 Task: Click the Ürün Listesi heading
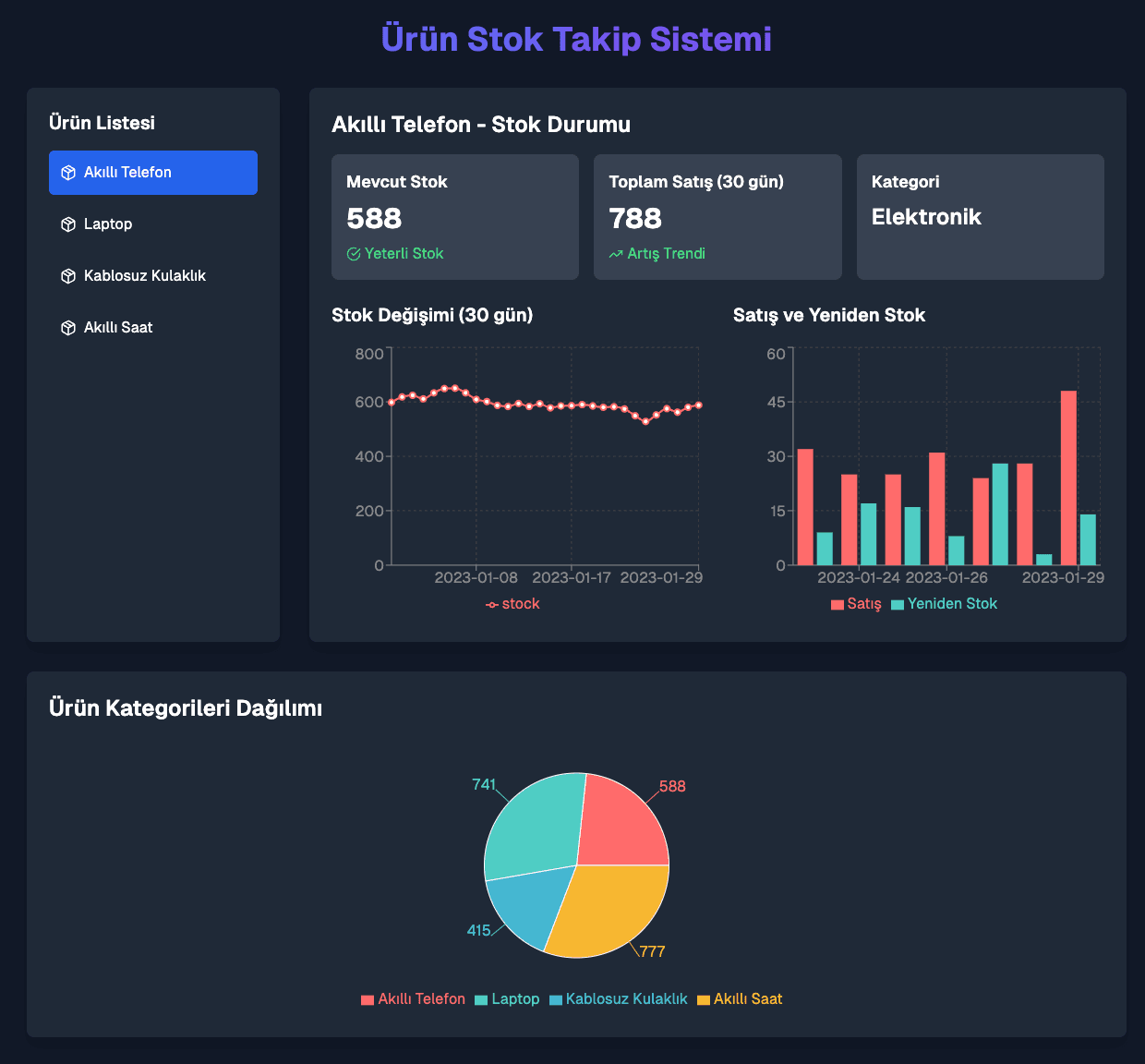pos(102,123)
